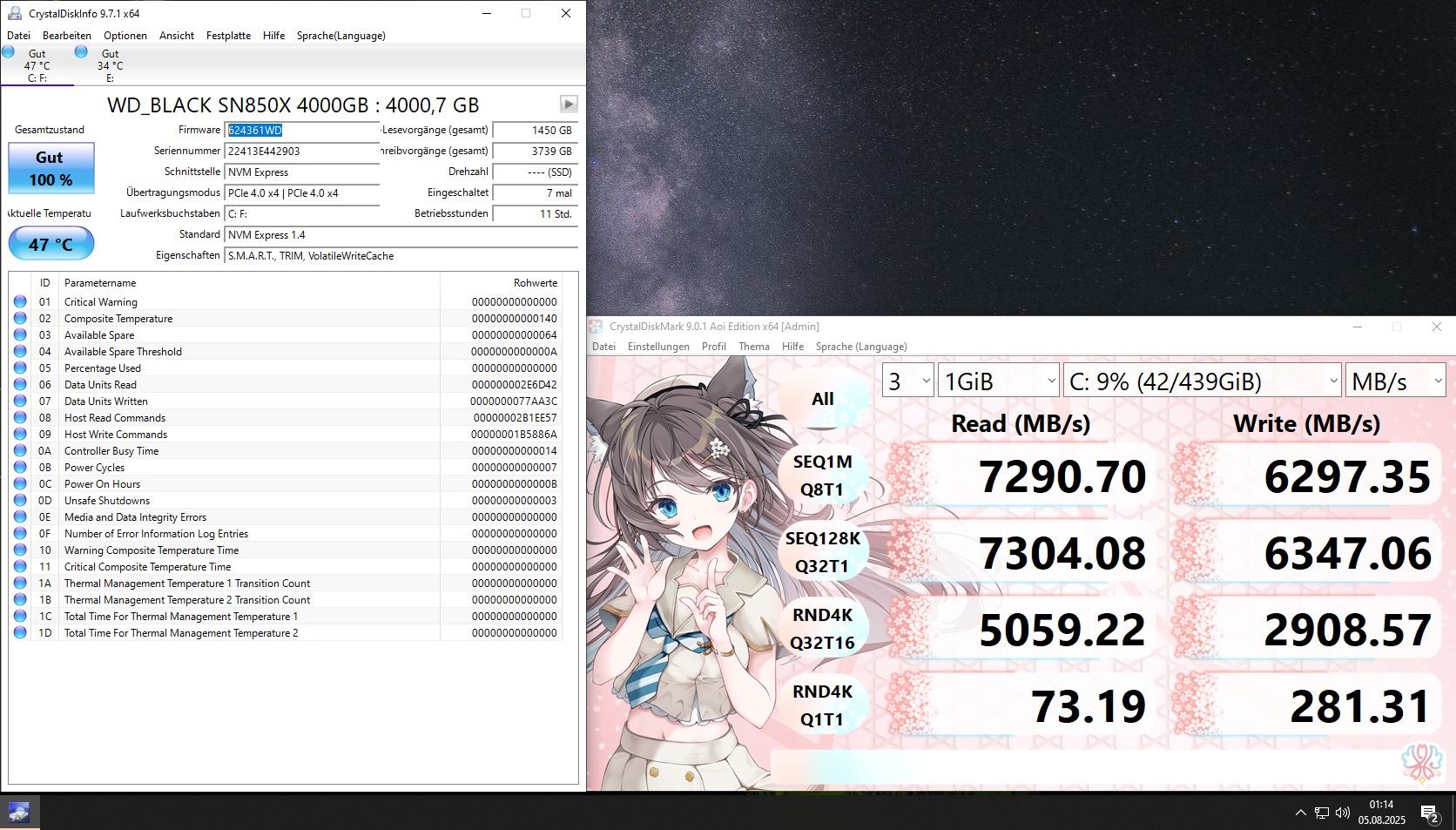Open the Ansicht menu
Image resolution: width=1456 pixels, height=830 pixels.
pos(177,36)
